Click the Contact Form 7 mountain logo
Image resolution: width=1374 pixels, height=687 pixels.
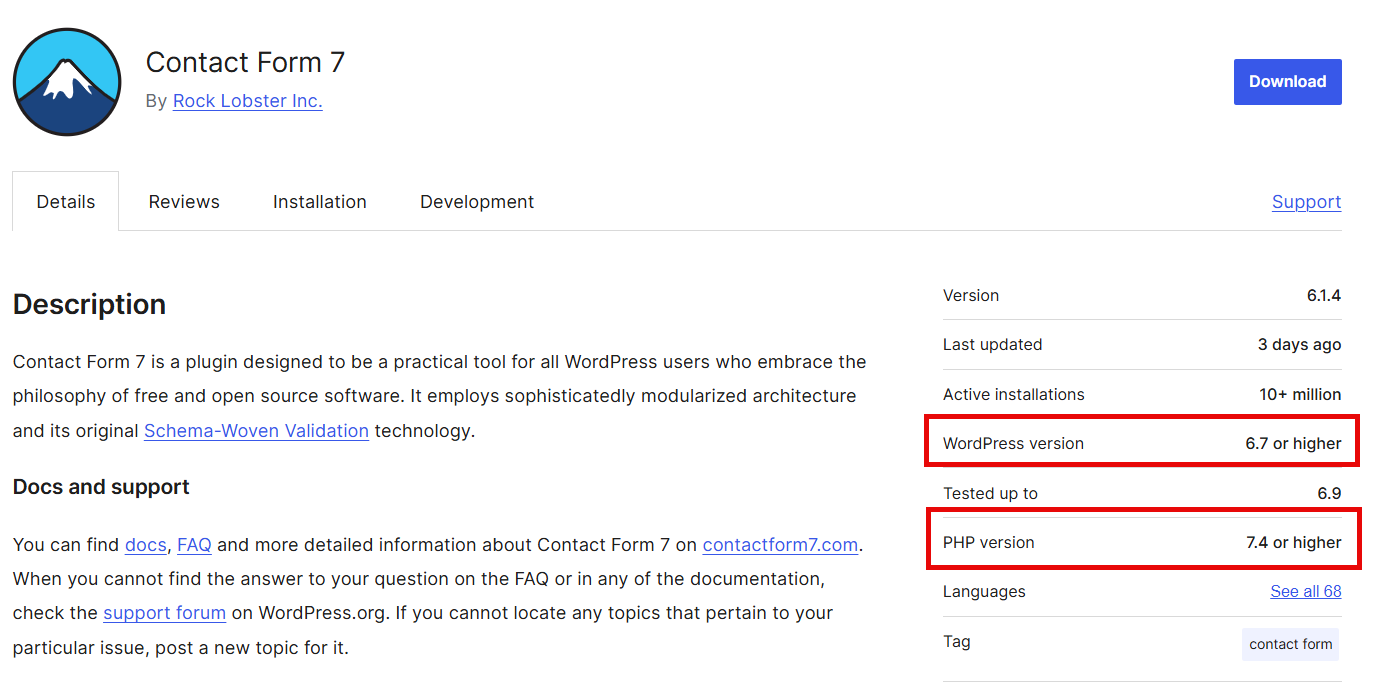click(x=67, y=82)
